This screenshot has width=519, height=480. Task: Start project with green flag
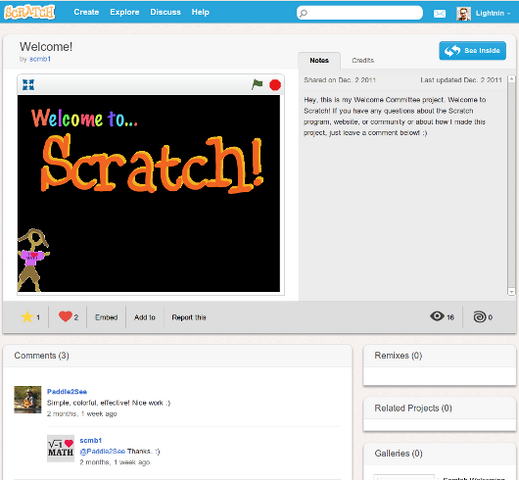[257, 85]
